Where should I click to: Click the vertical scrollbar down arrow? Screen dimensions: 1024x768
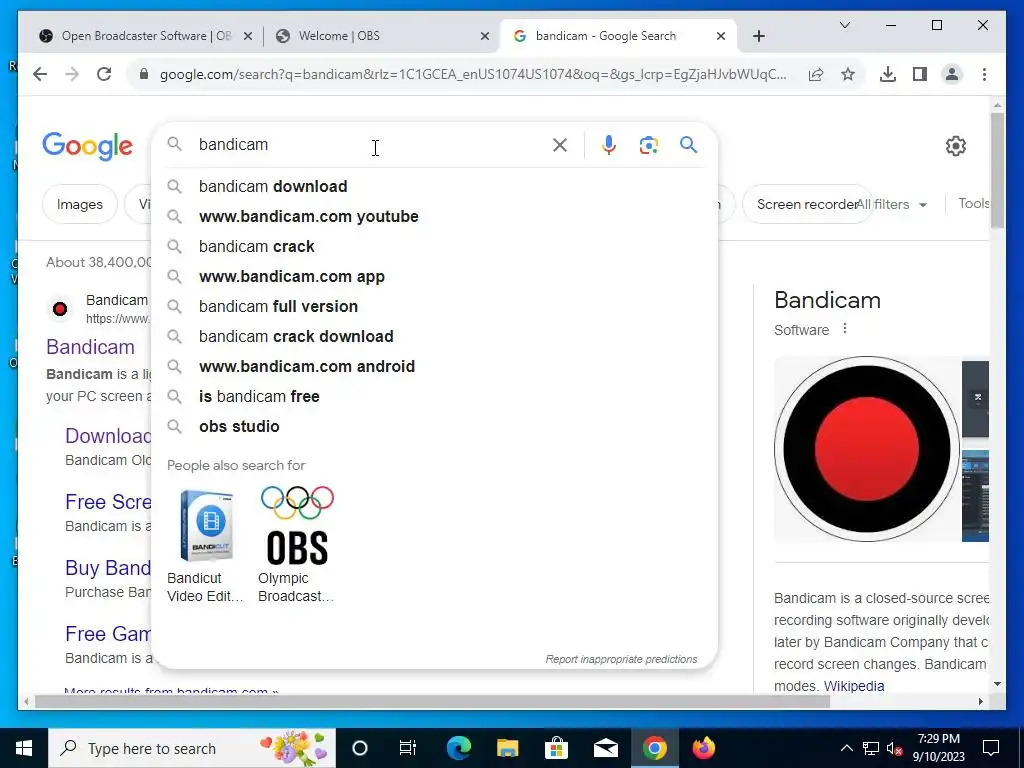[x=997, y=684]
